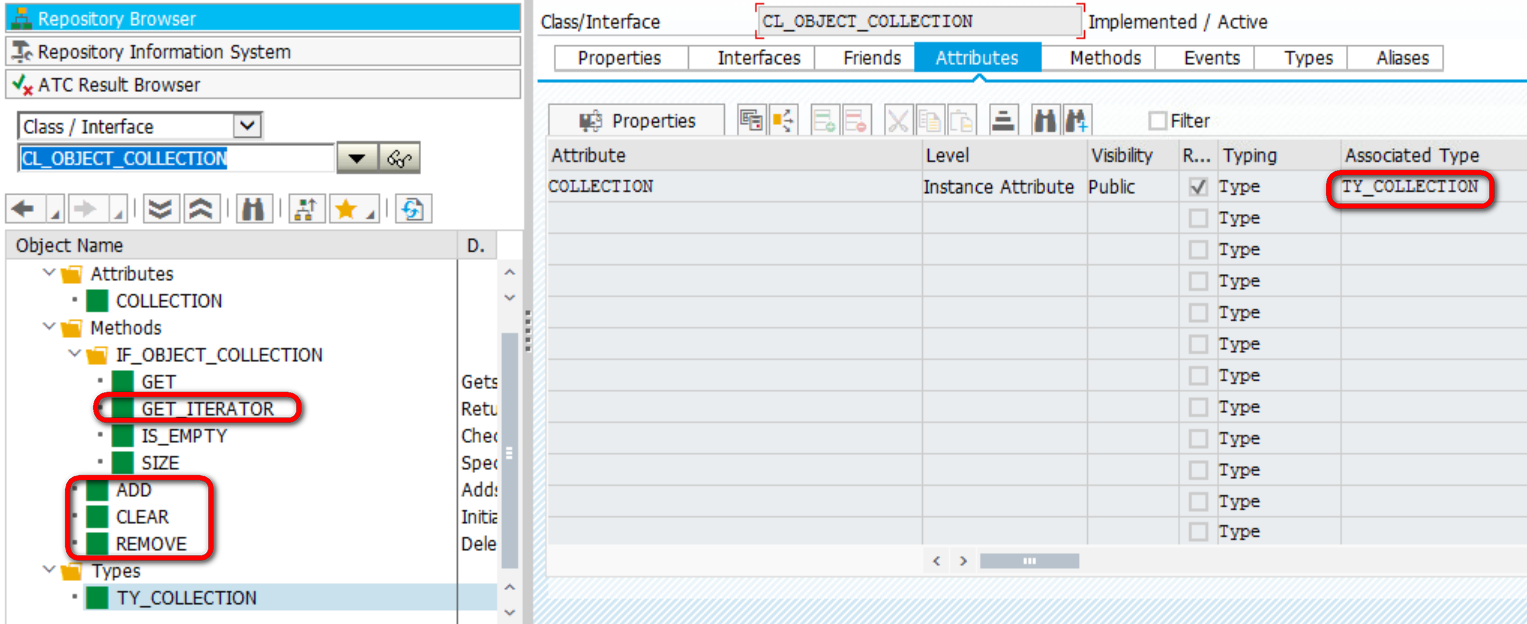Select GET_ITERATOR method in tree
Screen dimensions: 1527x624
(207, 409)
